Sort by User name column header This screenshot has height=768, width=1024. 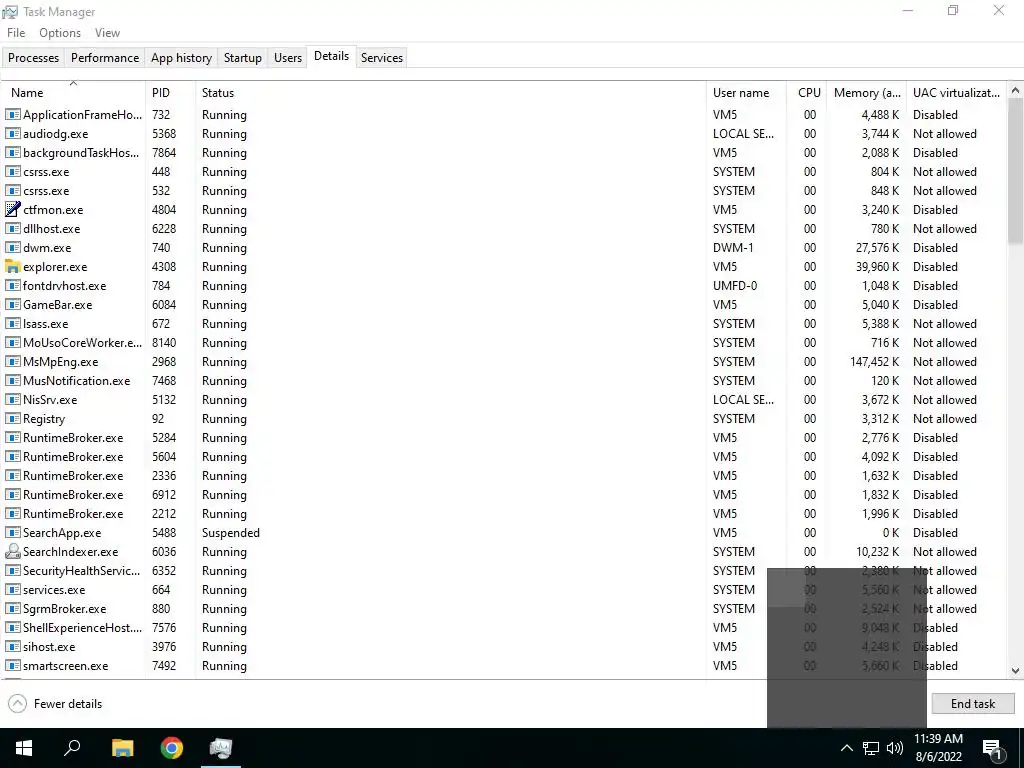[746, 93]
